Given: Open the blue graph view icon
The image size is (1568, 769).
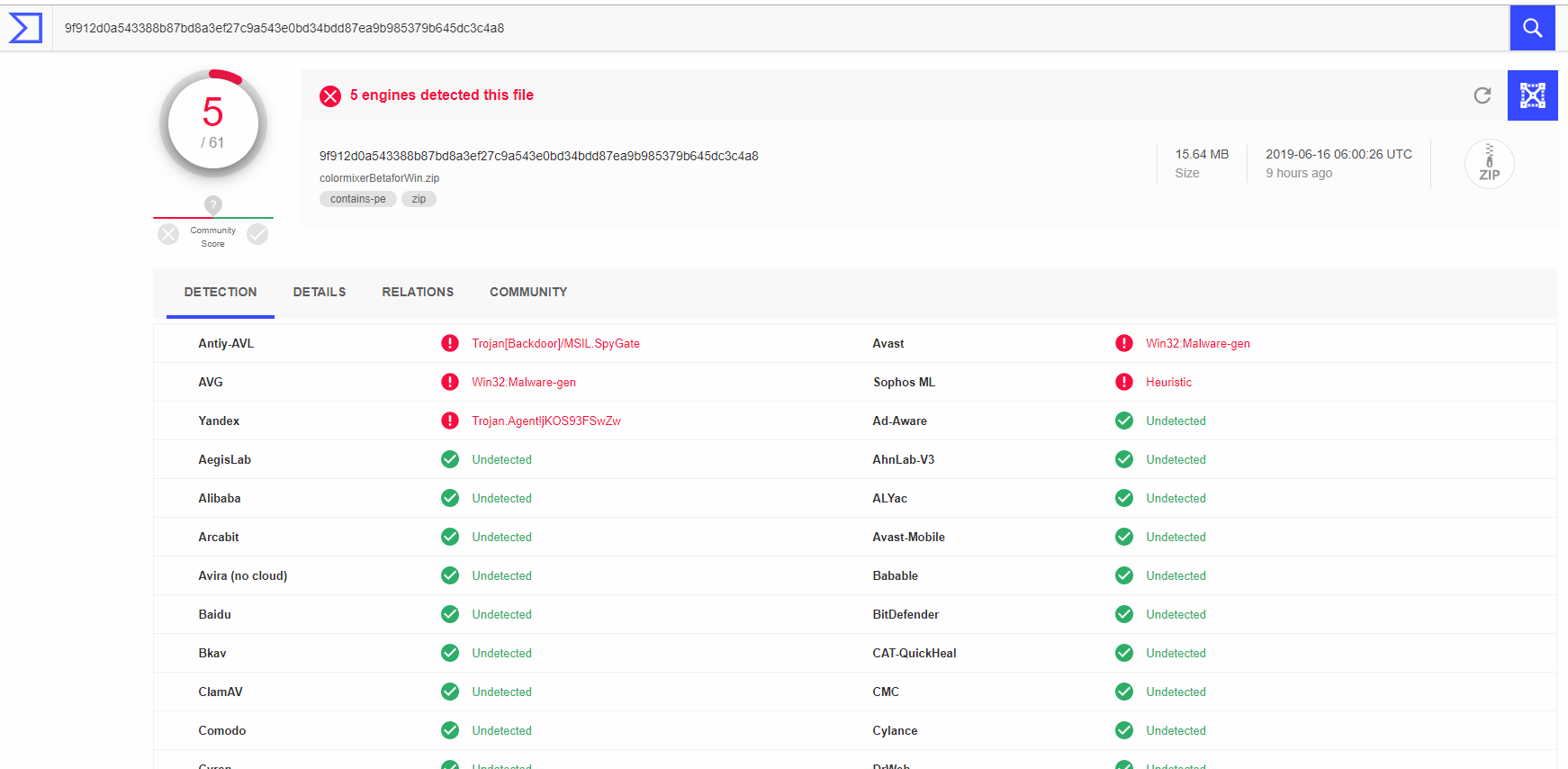Looking at the screenshot, I should click(x=1532, y=95).
